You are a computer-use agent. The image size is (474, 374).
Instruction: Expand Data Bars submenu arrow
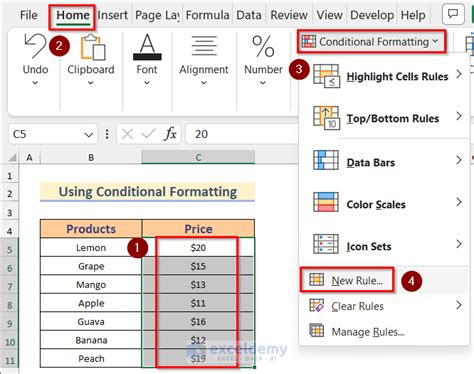[x=459, y=160]
